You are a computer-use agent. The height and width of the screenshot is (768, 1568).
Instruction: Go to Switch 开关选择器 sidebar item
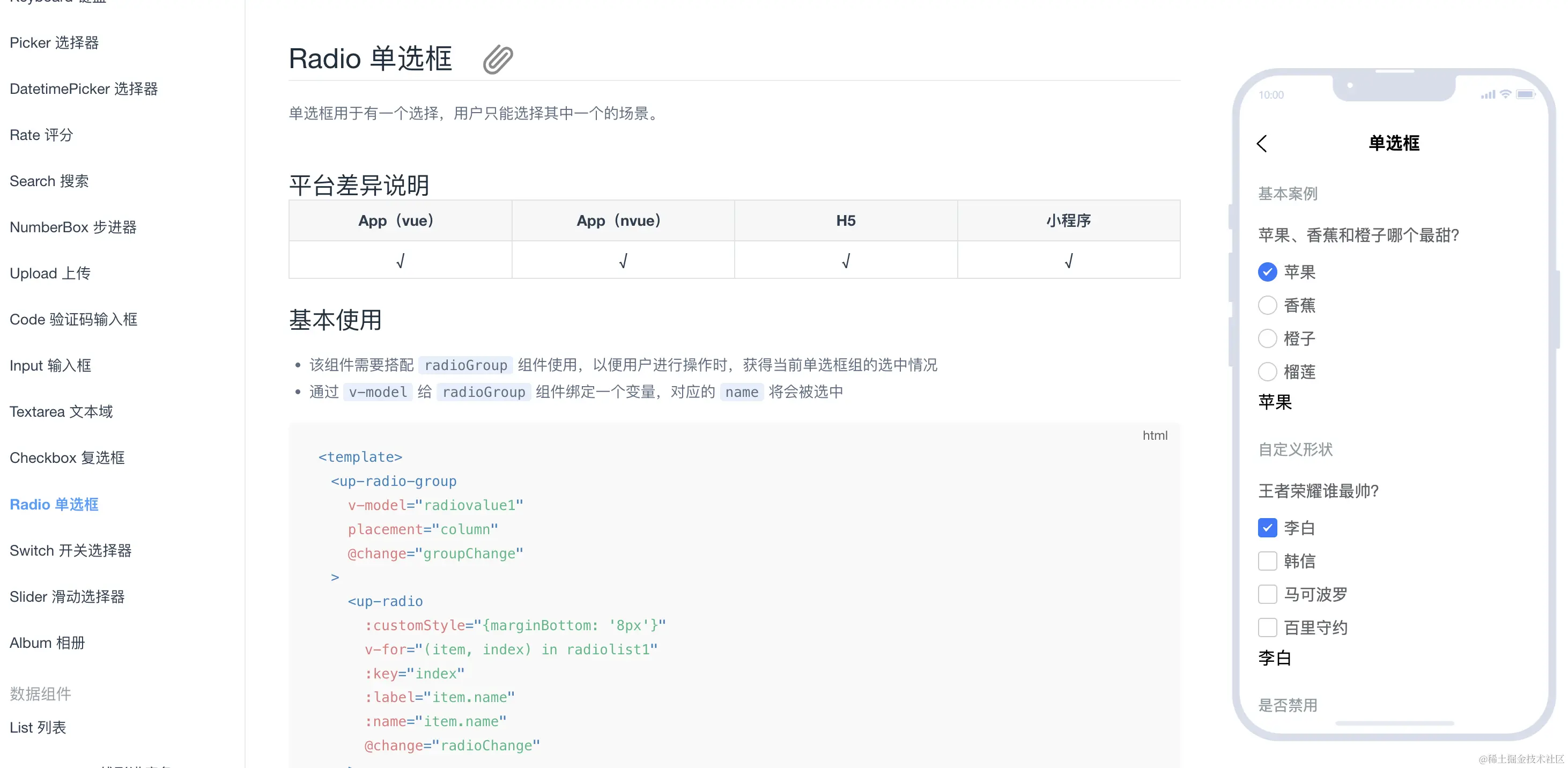click(71, 551)
